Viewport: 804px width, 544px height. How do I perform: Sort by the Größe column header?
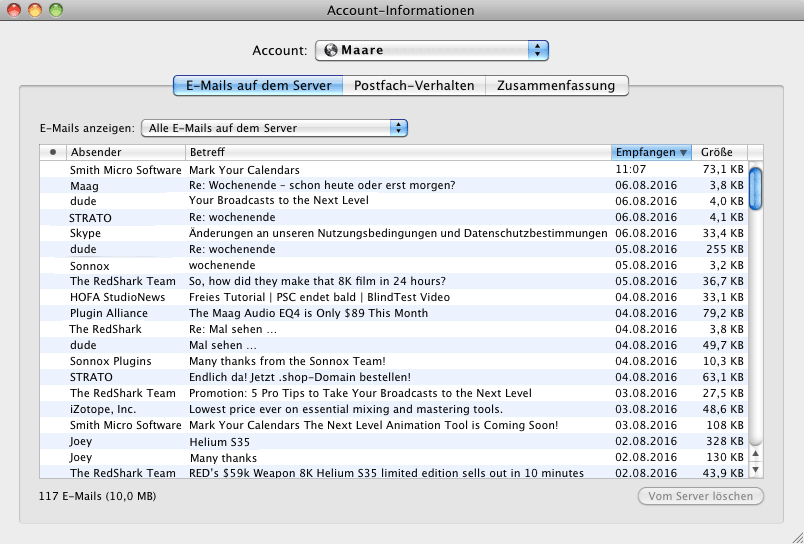tap(719, 152)
